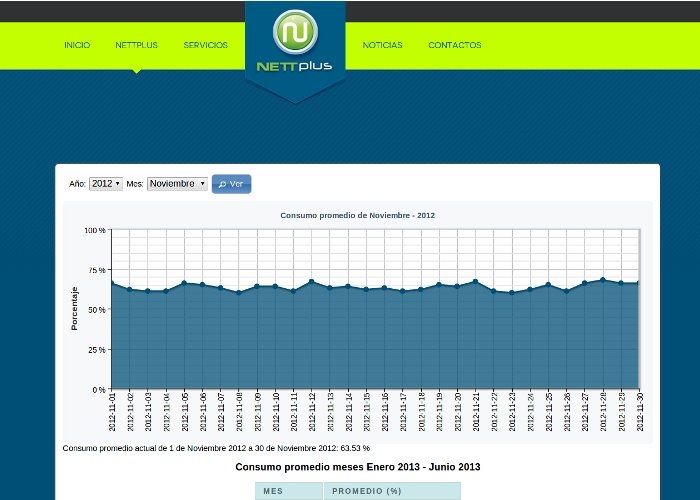Screen dimensions: 700x500
Task: Click the 2012-11-12 data point on chart
Action: [312, 282]
